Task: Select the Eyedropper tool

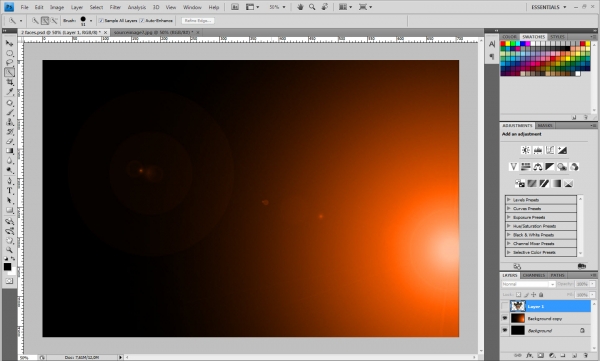Action: point(10,92)
